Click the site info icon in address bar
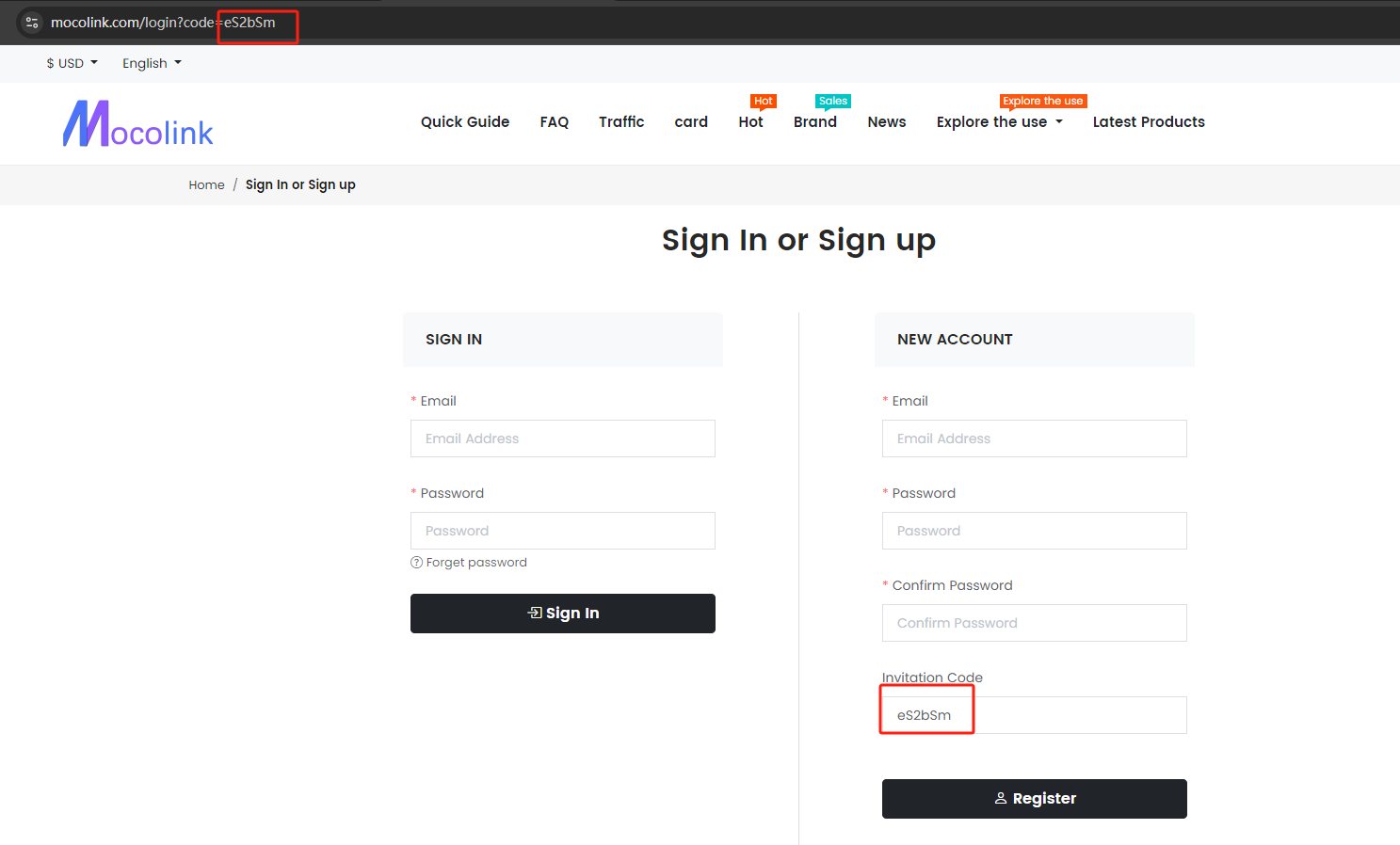 point(32,23)
